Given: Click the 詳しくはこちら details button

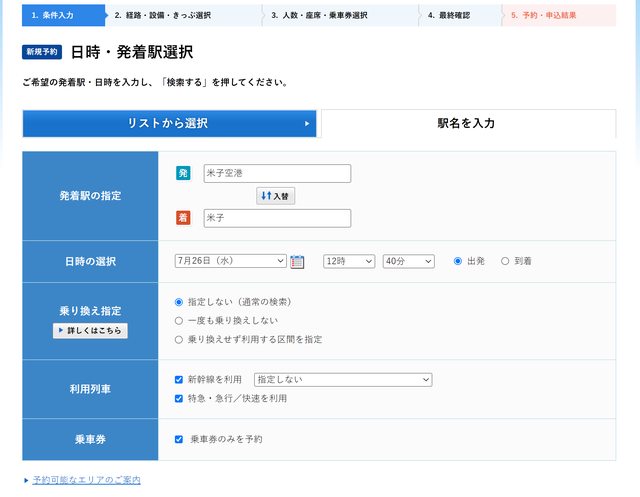Looking at the screenshot, I should (x=90, y=331).
